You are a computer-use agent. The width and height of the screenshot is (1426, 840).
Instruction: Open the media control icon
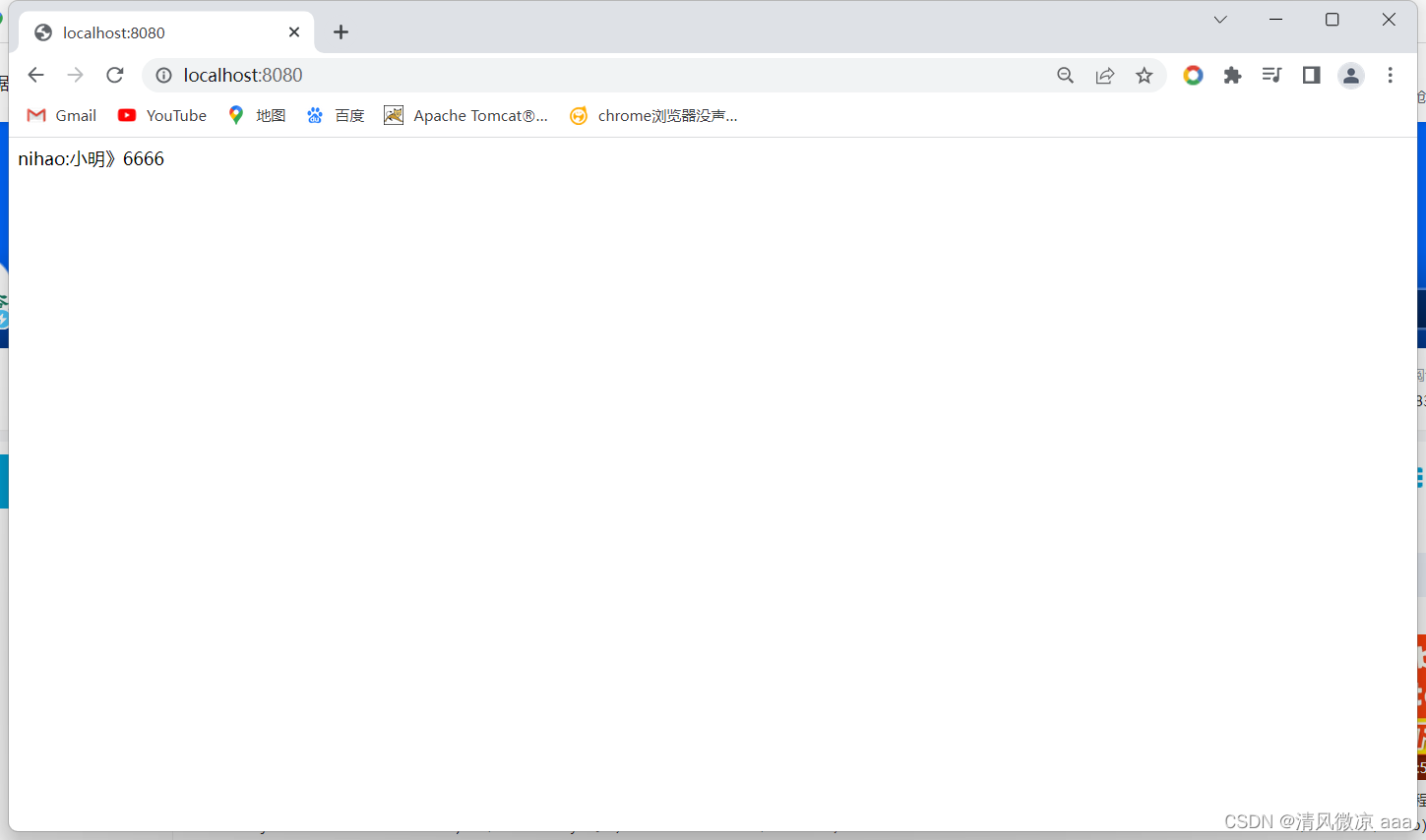click(1271, 75)
